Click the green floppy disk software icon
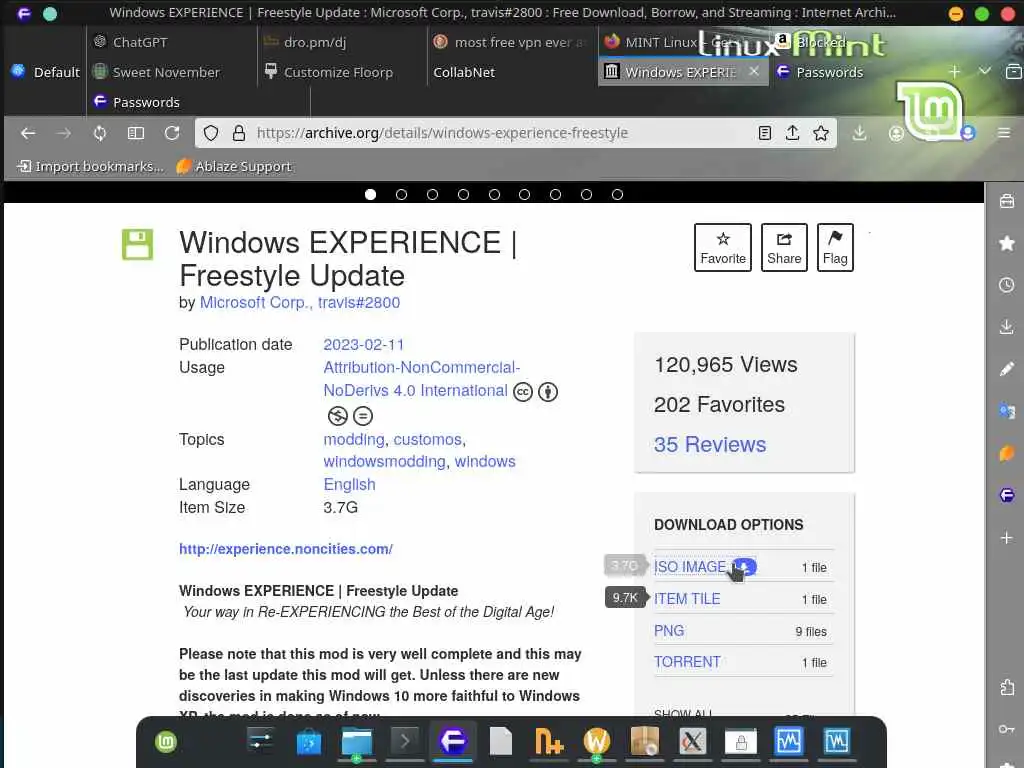 pos(137,244)
